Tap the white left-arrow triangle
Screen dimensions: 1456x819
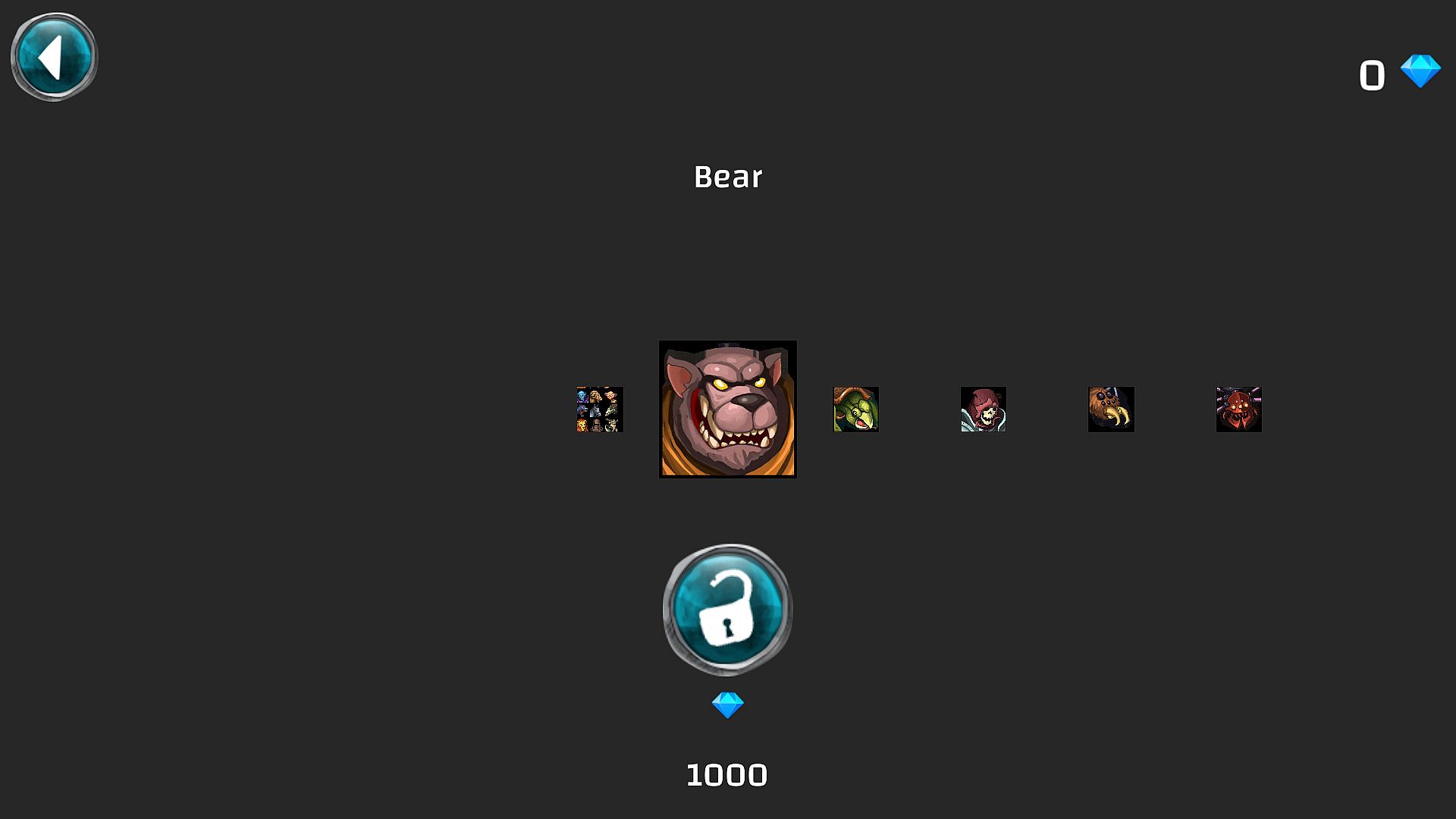click(50, 57)
